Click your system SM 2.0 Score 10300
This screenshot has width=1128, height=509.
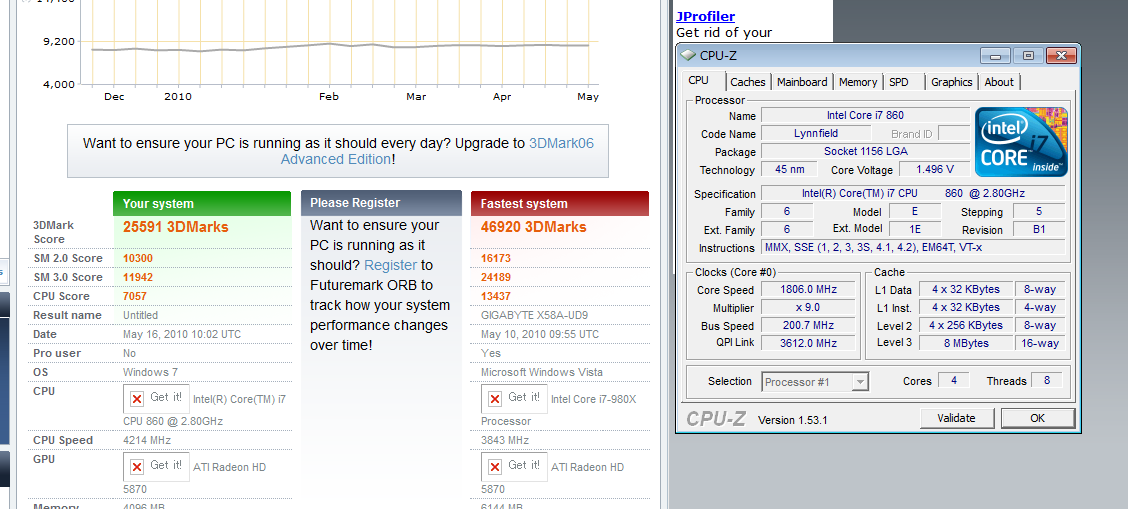pos(137,258)
